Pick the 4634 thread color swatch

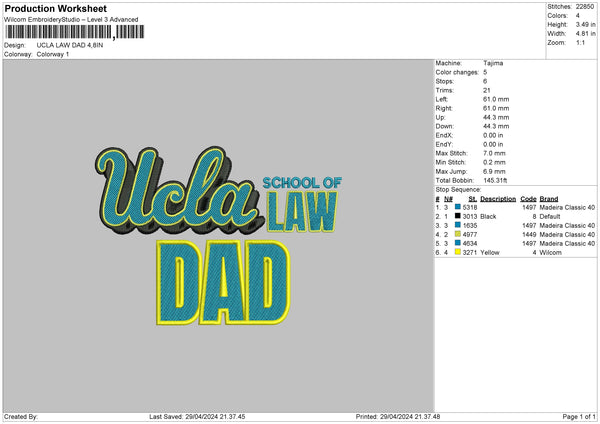click(x=458, y=243)
